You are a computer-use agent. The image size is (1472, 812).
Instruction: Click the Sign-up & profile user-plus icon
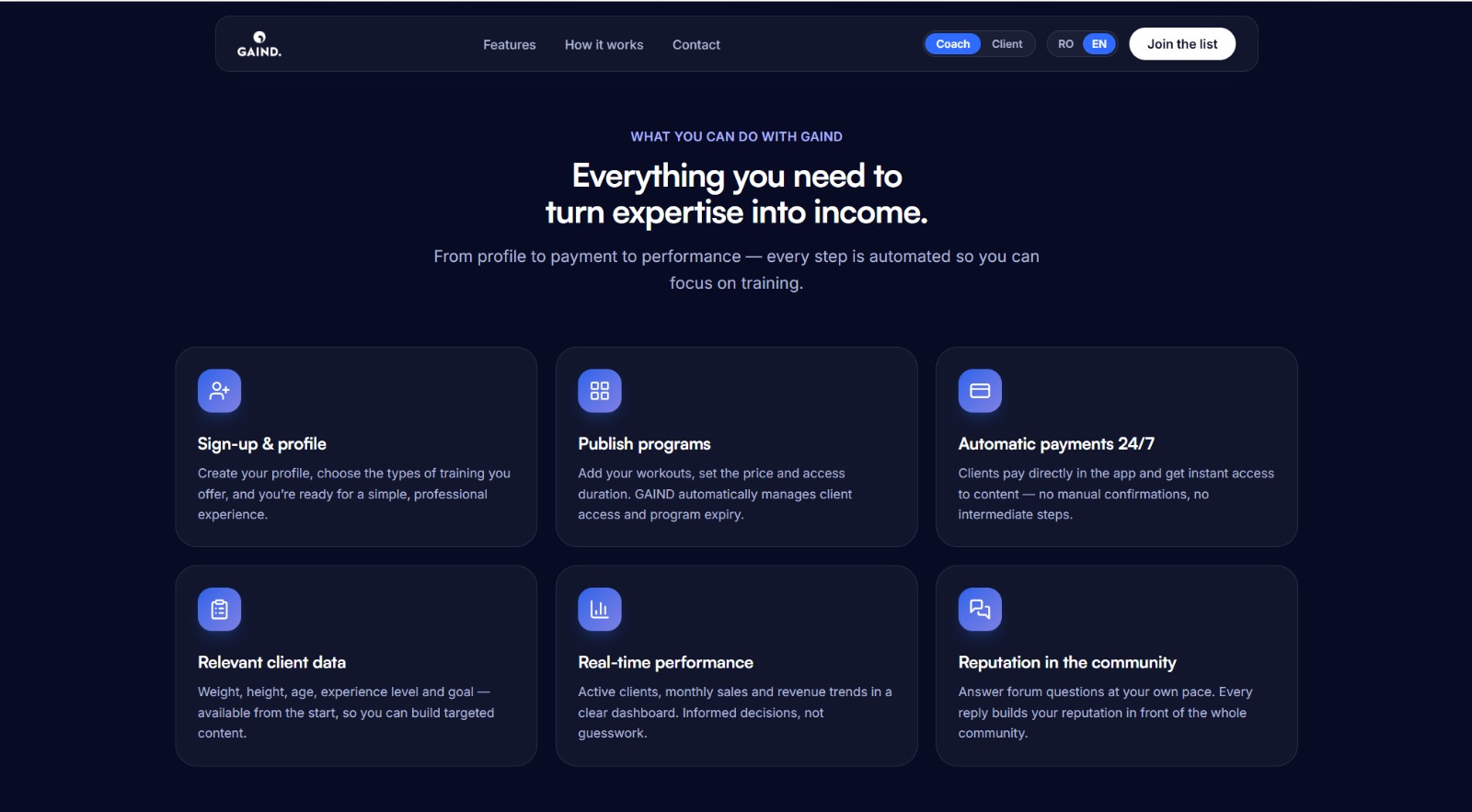pos(219,391)
